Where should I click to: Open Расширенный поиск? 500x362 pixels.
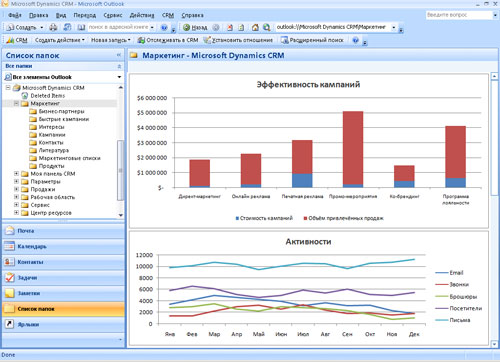coord(312,40)
